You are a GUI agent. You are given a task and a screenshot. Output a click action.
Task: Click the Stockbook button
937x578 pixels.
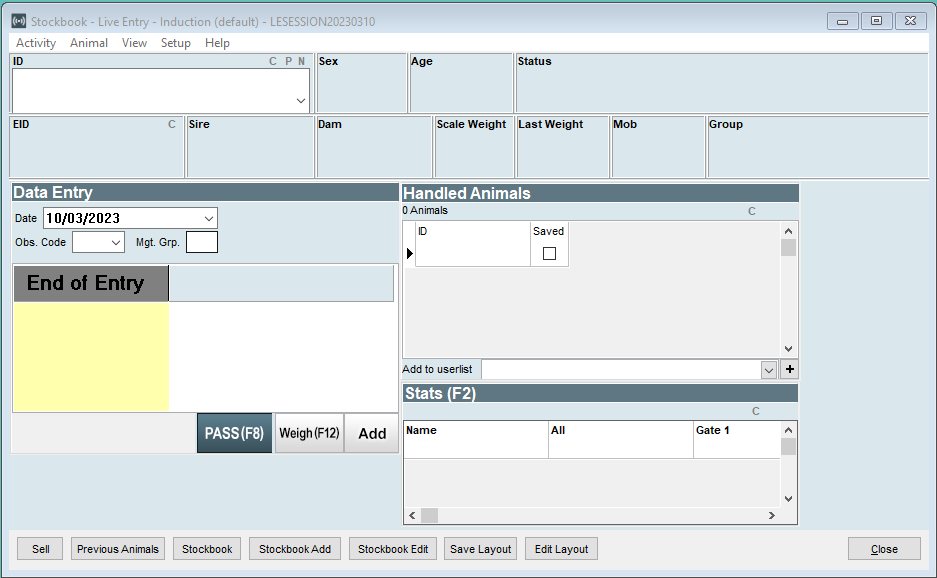207,549
